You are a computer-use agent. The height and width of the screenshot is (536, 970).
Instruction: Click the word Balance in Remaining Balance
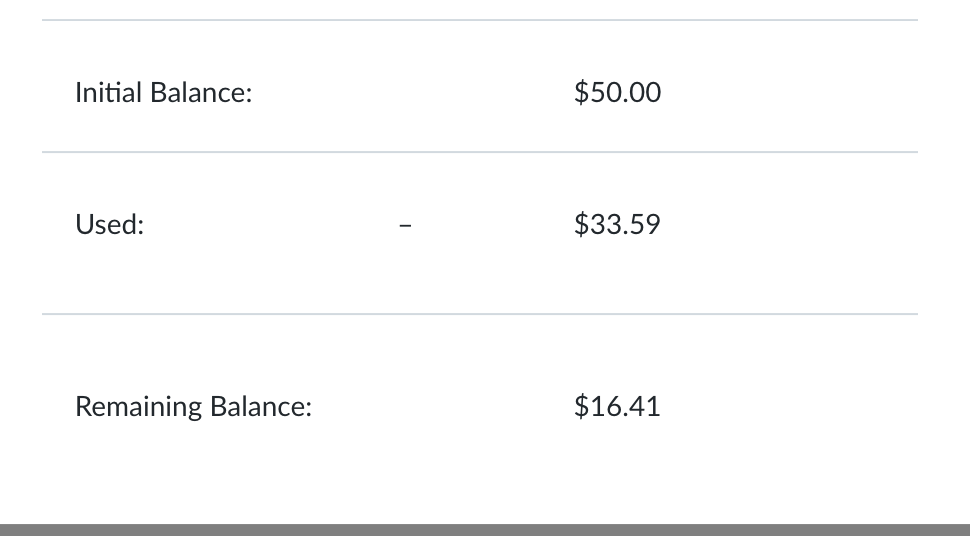pyautogui.click(x=261, y=407)
